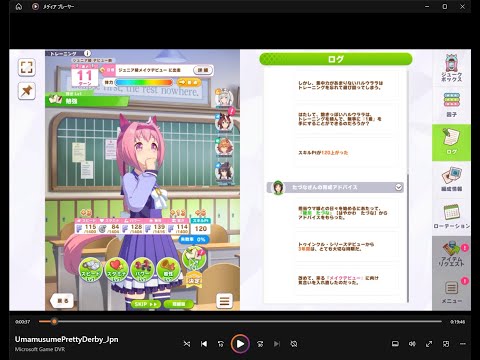Toggle the repeat mode button
This screenshot has width=480, height=360.
294,344
